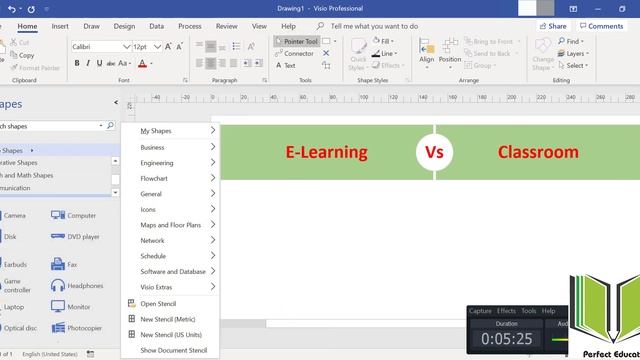Toggle Bold formatting
640x360 pixels.
pos(77,63)
